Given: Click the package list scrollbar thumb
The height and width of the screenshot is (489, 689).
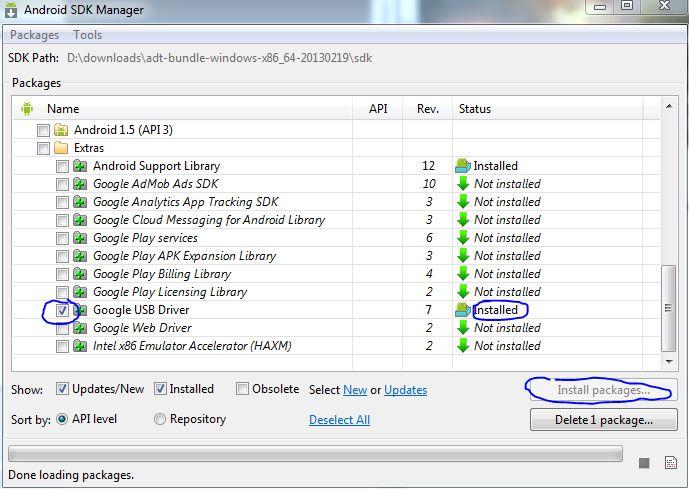Looking at the screenshot, I should point(669,308).
